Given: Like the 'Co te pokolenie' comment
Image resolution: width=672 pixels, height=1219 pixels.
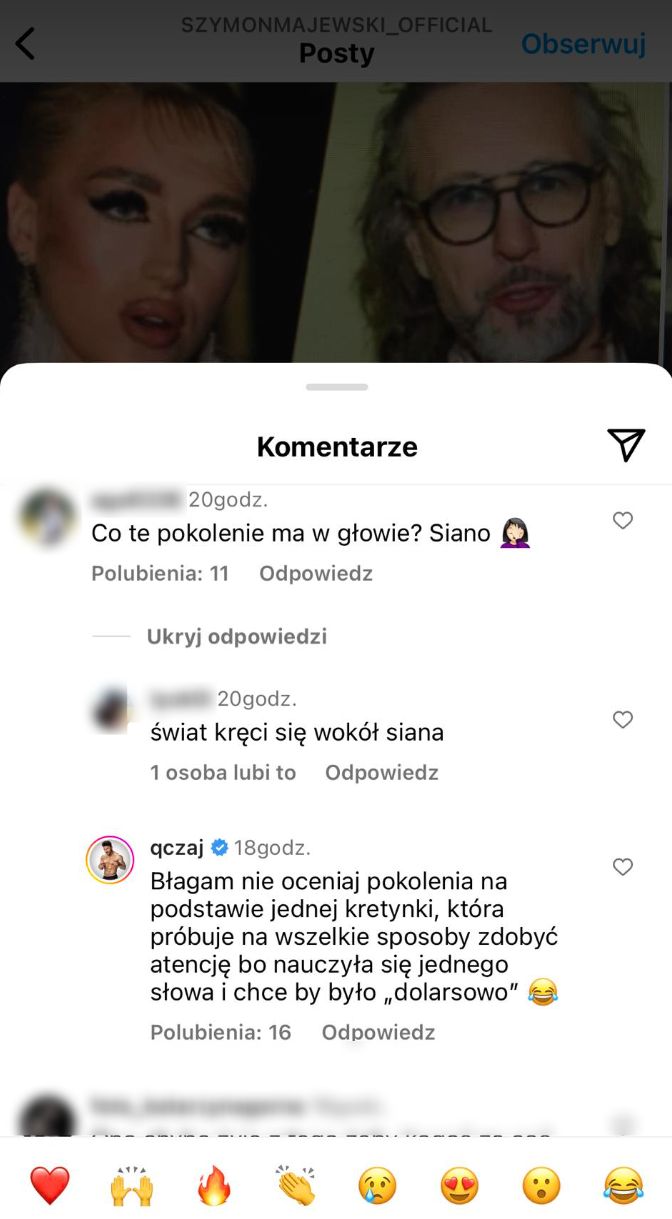Looking at the screenshot, I should click(x=623, y=520).
